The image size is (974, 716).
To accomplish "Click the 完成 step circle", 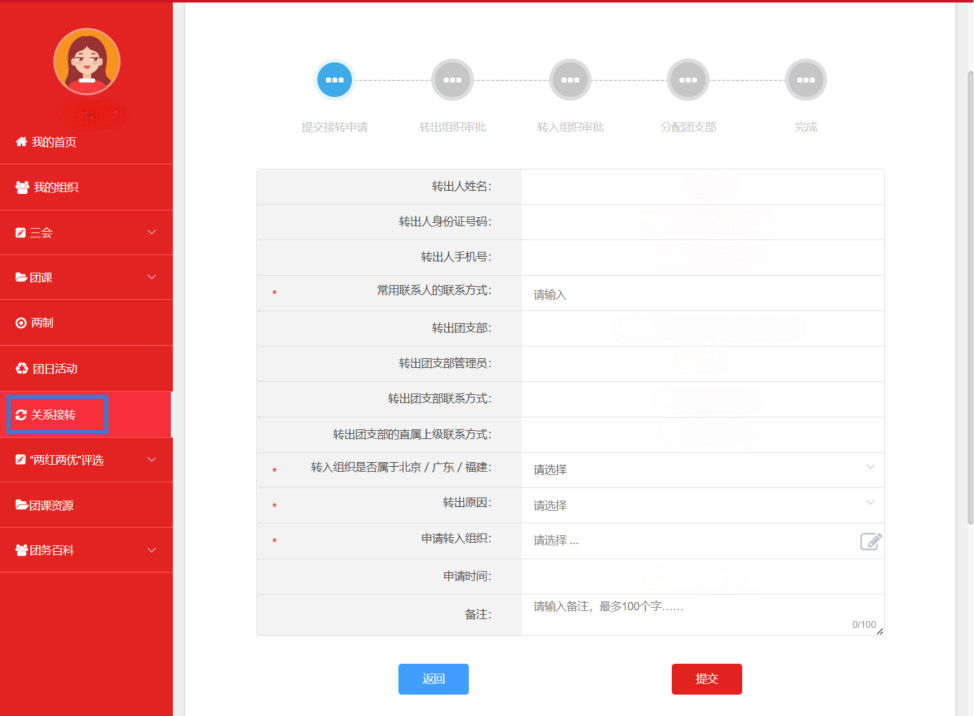I will [x=806, y=79].
